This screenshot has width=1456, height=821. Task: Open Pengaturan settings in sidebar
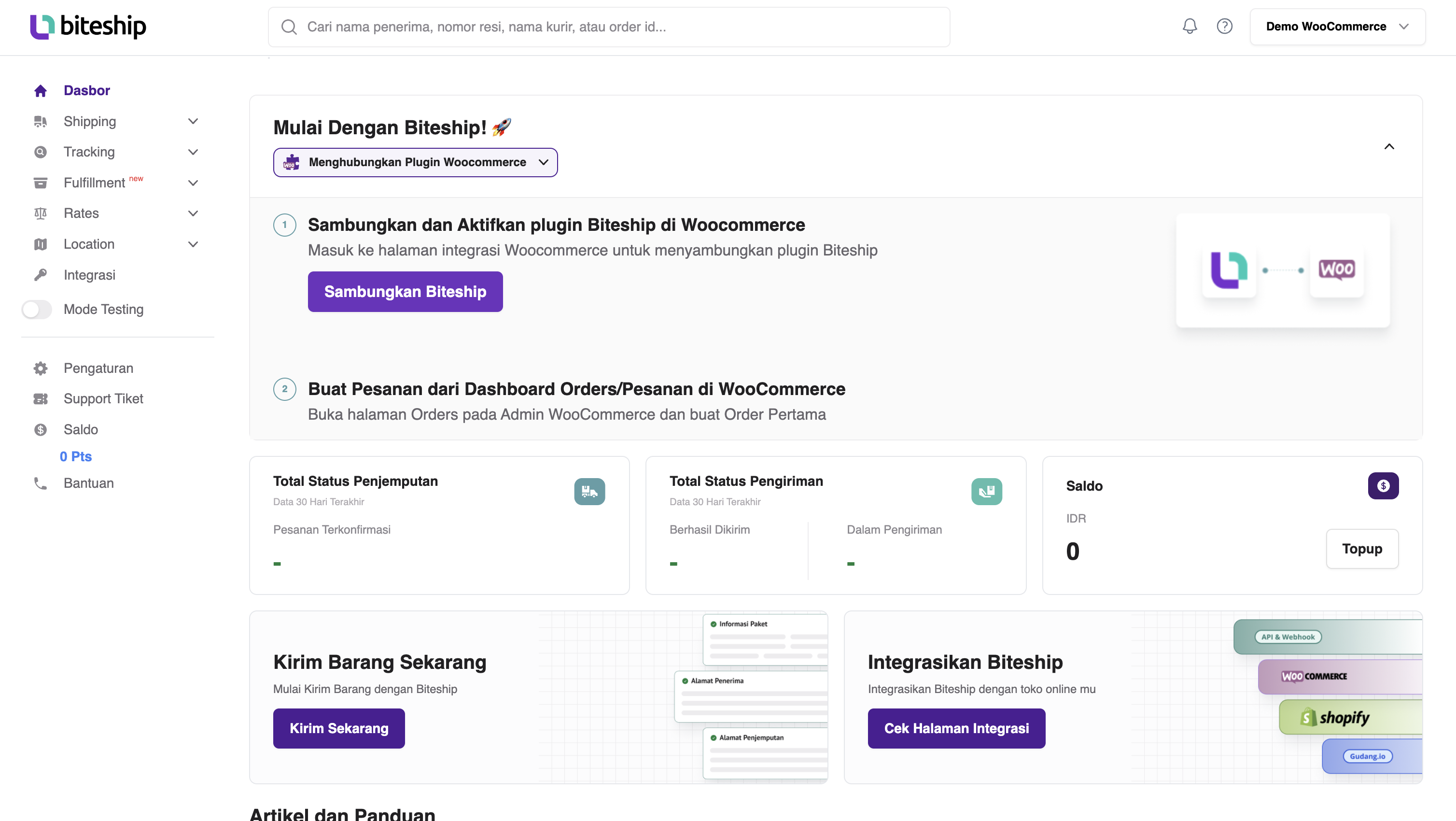click(98, 368)
